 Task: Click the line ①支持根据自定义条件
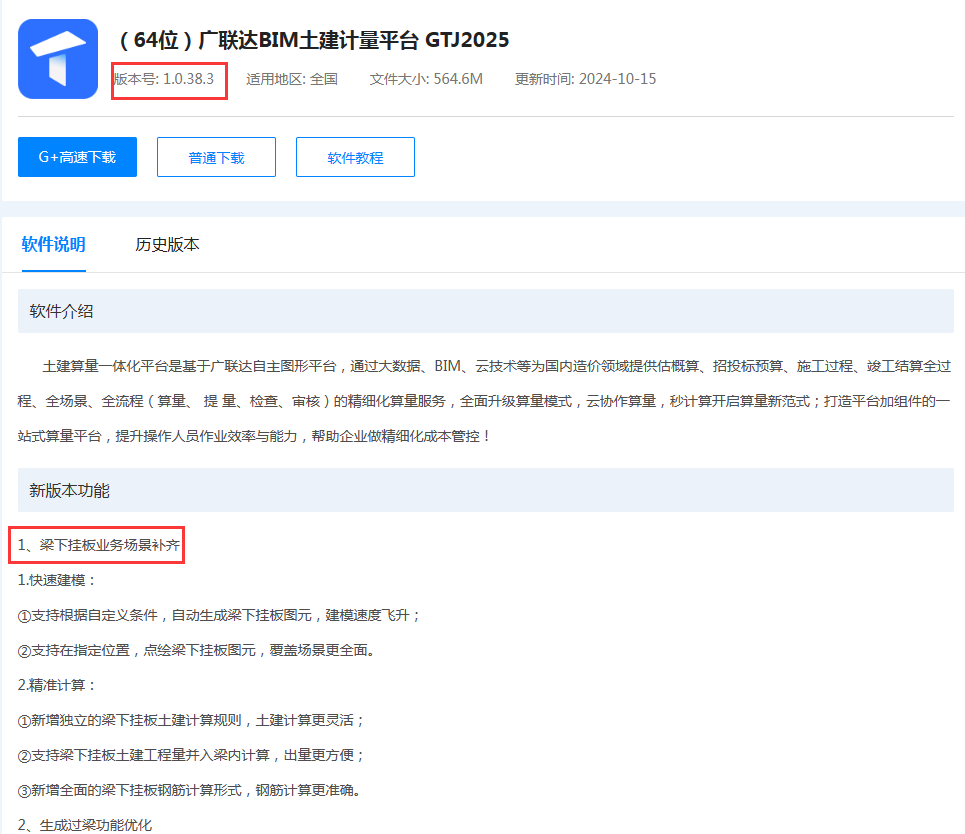click(218, 615)
